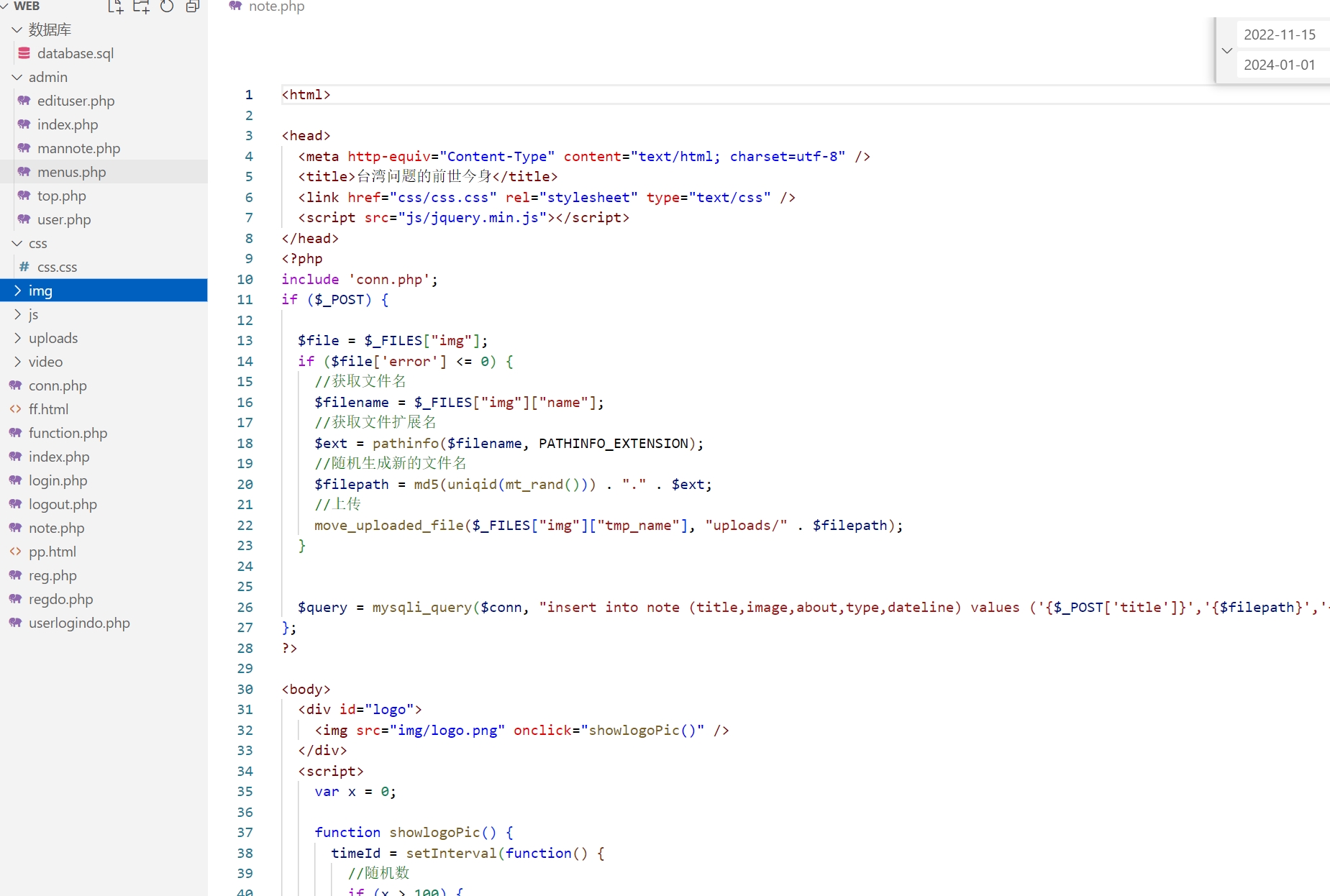
Task: Click the <div id="logo"> line
Action: [x=360, y=710]
